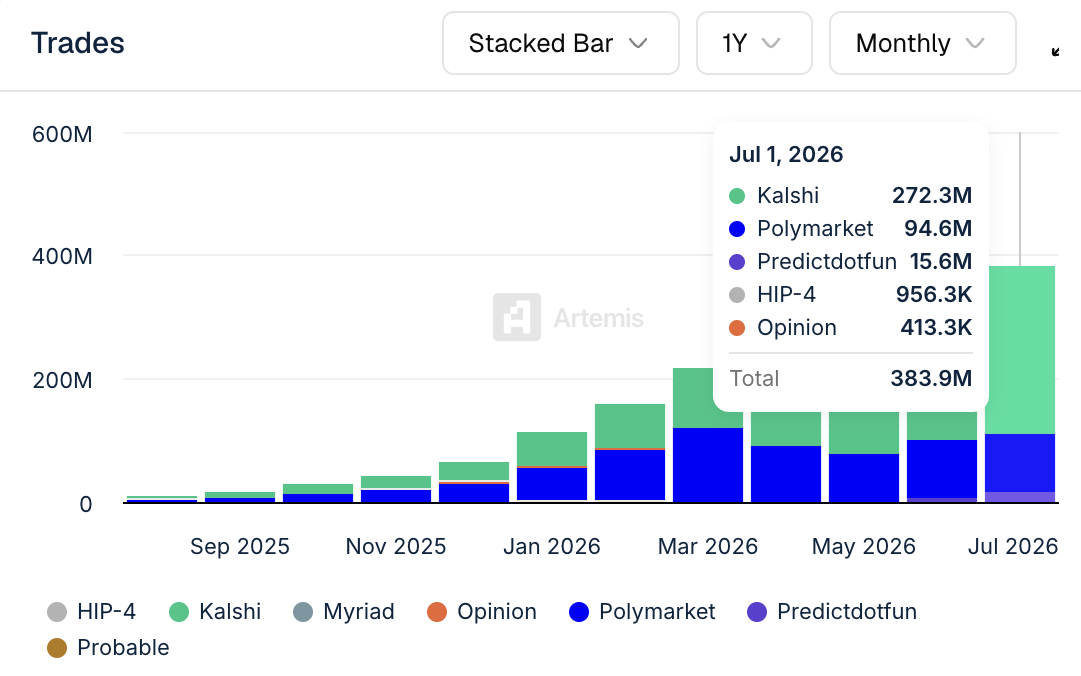
Task: Click the Sep 2025 x-axis label
Action: click(x=240, y=546)
